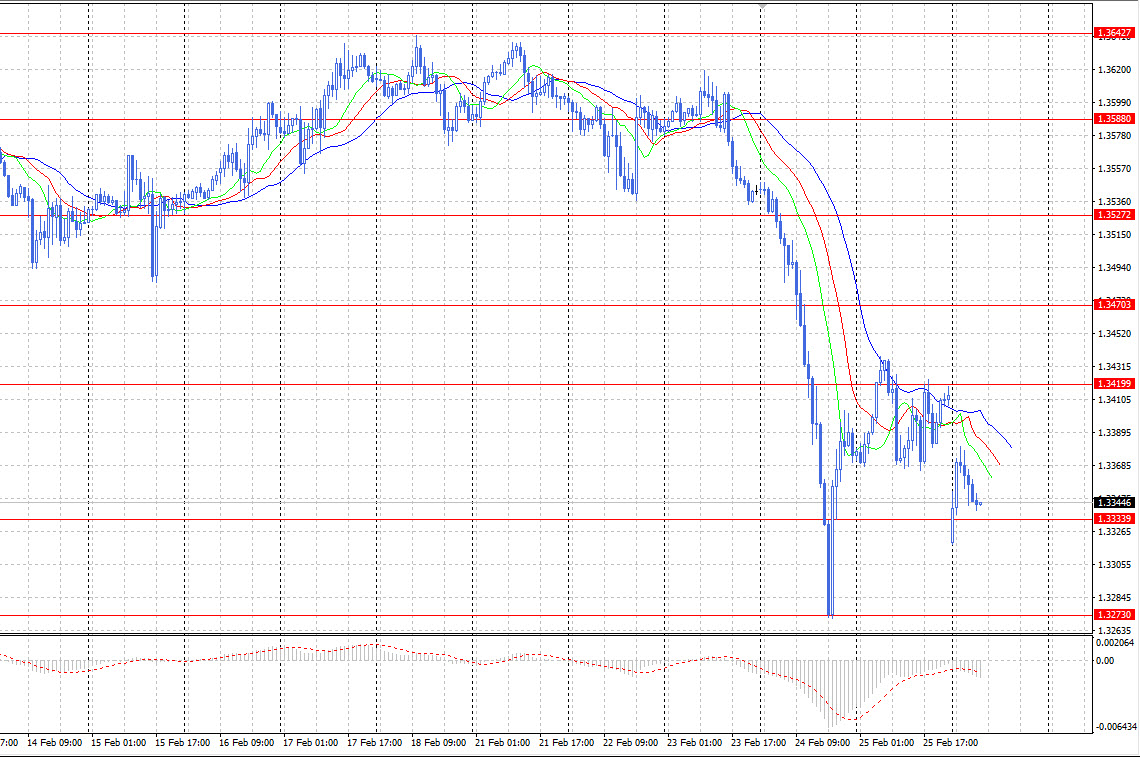Click the chart shift triangle marker at top
The width and height of the screenshot is (1140, 757).
[x=761, y=7]
